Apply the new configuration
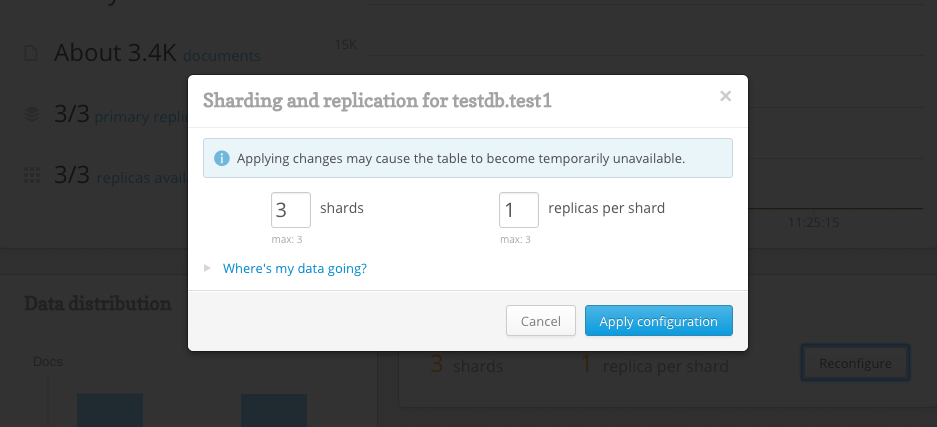The image size is (937, 427). pos(659,321)
